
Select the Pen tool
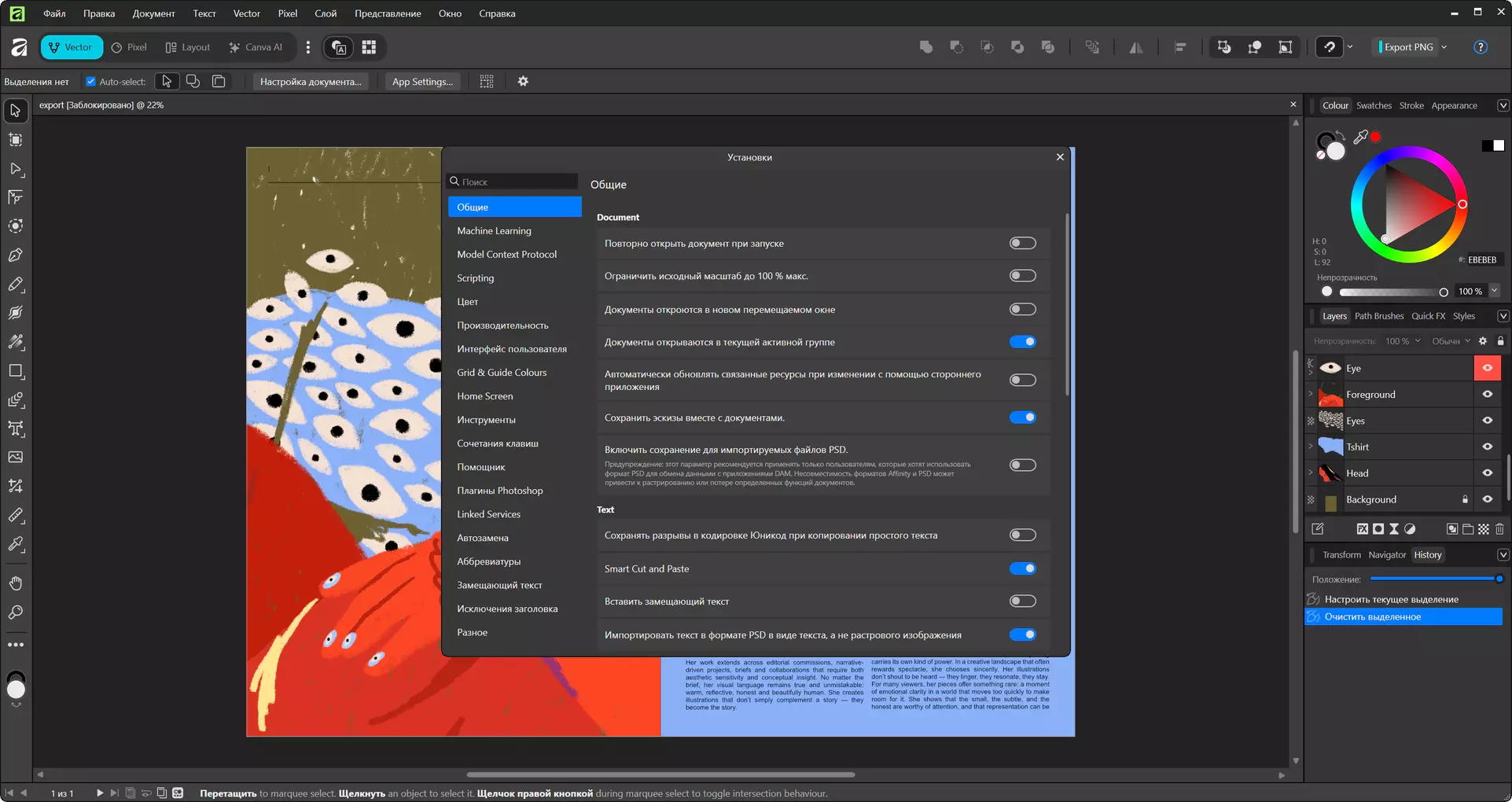click(16, 255)
